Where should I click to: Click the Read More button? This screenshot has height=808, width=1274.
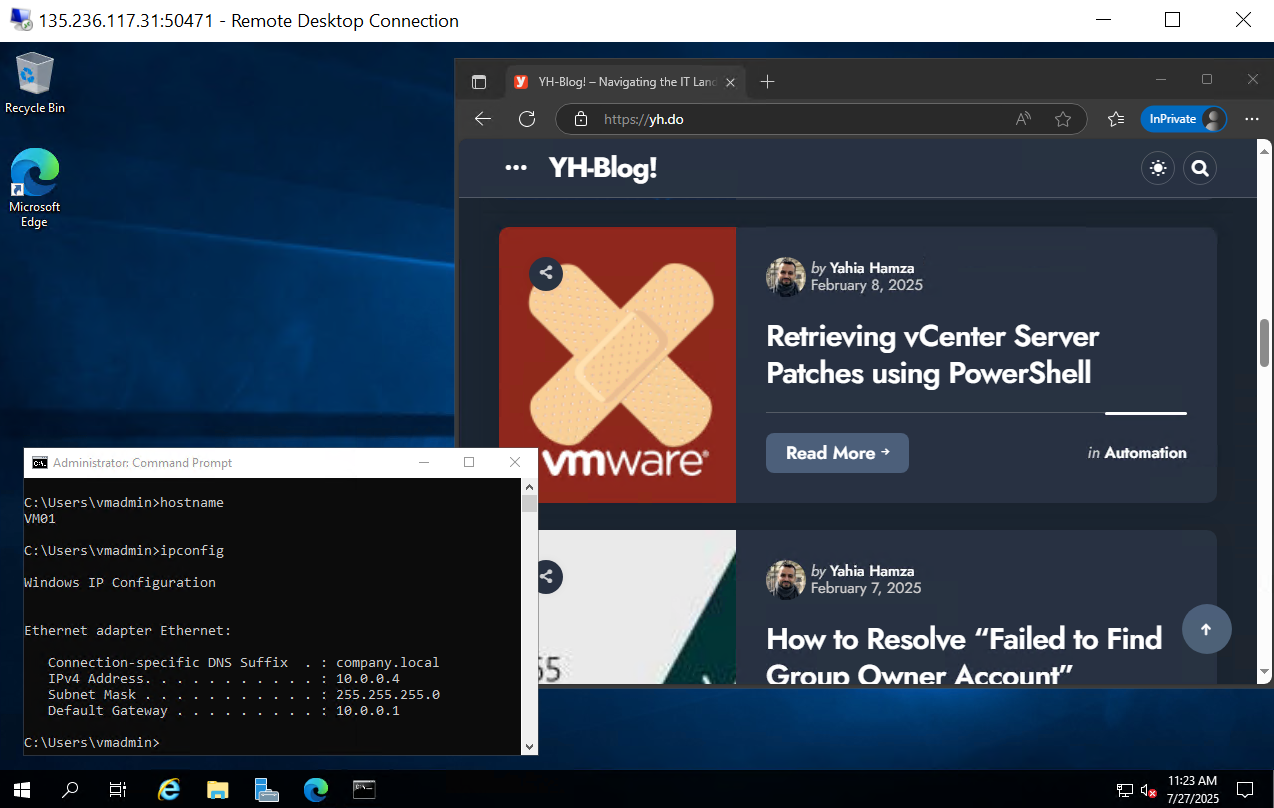coord(837,453)
